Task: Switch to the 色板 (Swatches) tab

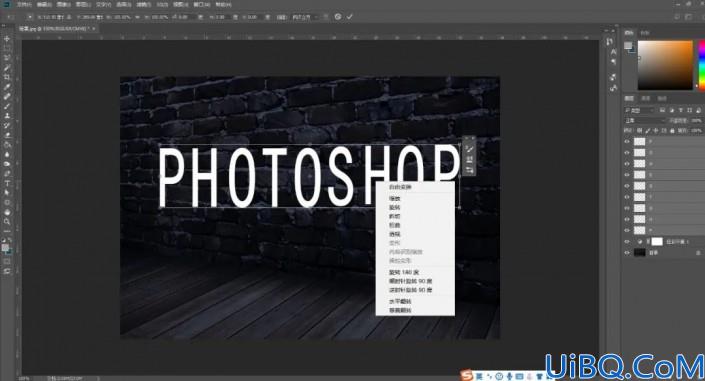Action: coord(645,32)
